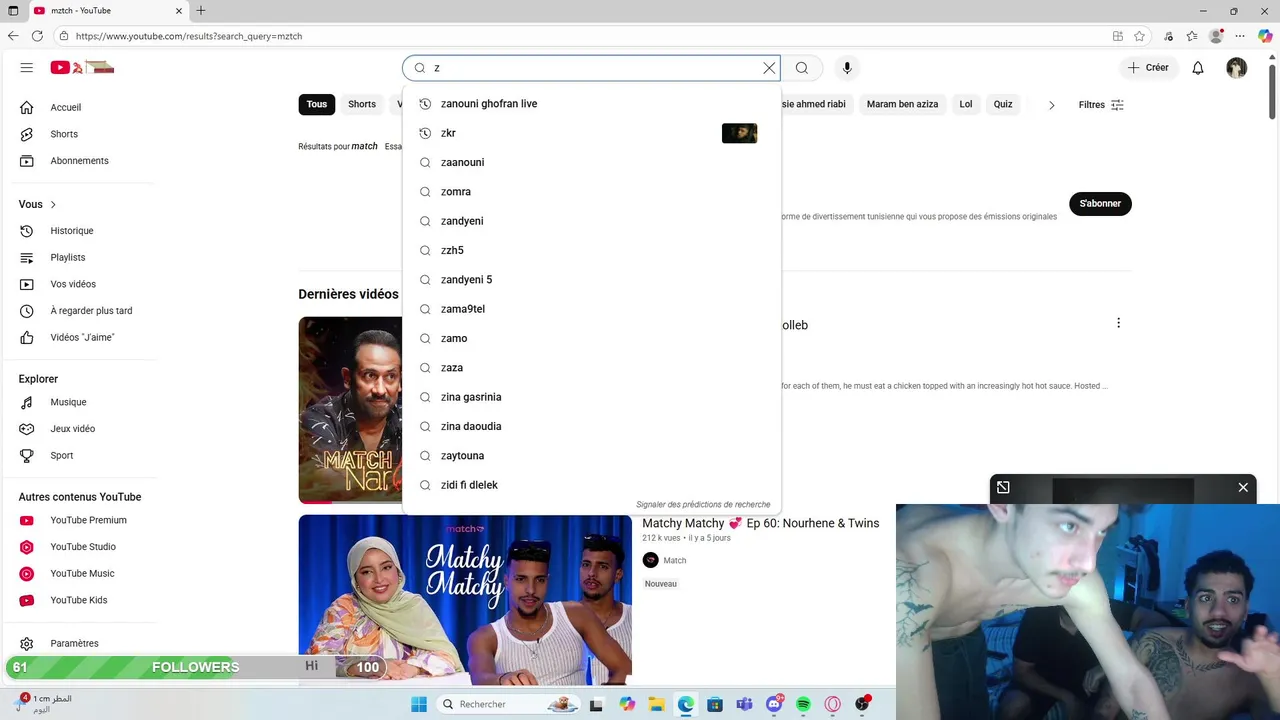Expand the Vous section chevron
Screen dimensions: 1280x720
[x=53, y=204]
